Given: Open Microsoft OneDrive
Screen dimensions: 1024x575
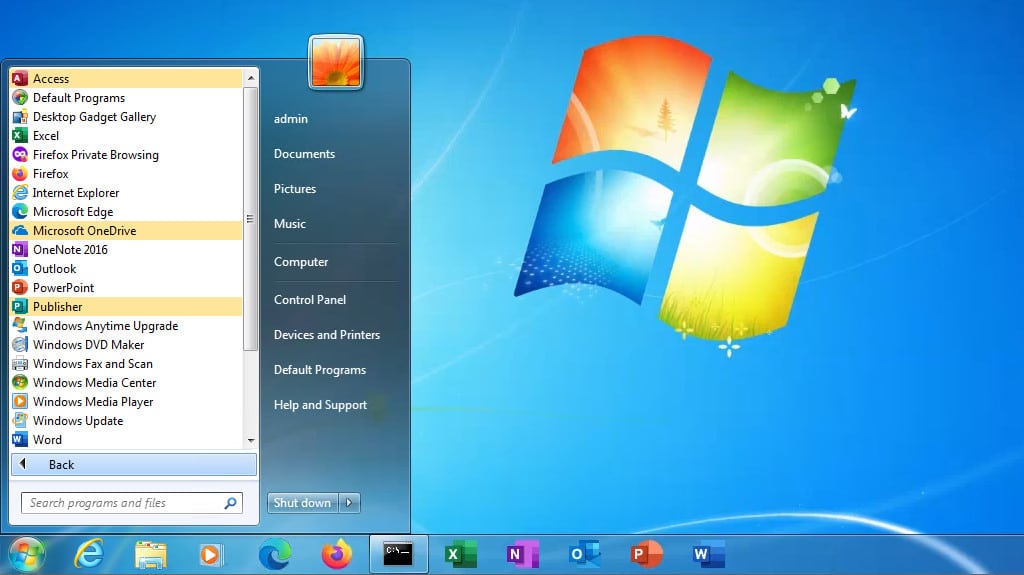Looking at the screenshot, I should point(127,230).
